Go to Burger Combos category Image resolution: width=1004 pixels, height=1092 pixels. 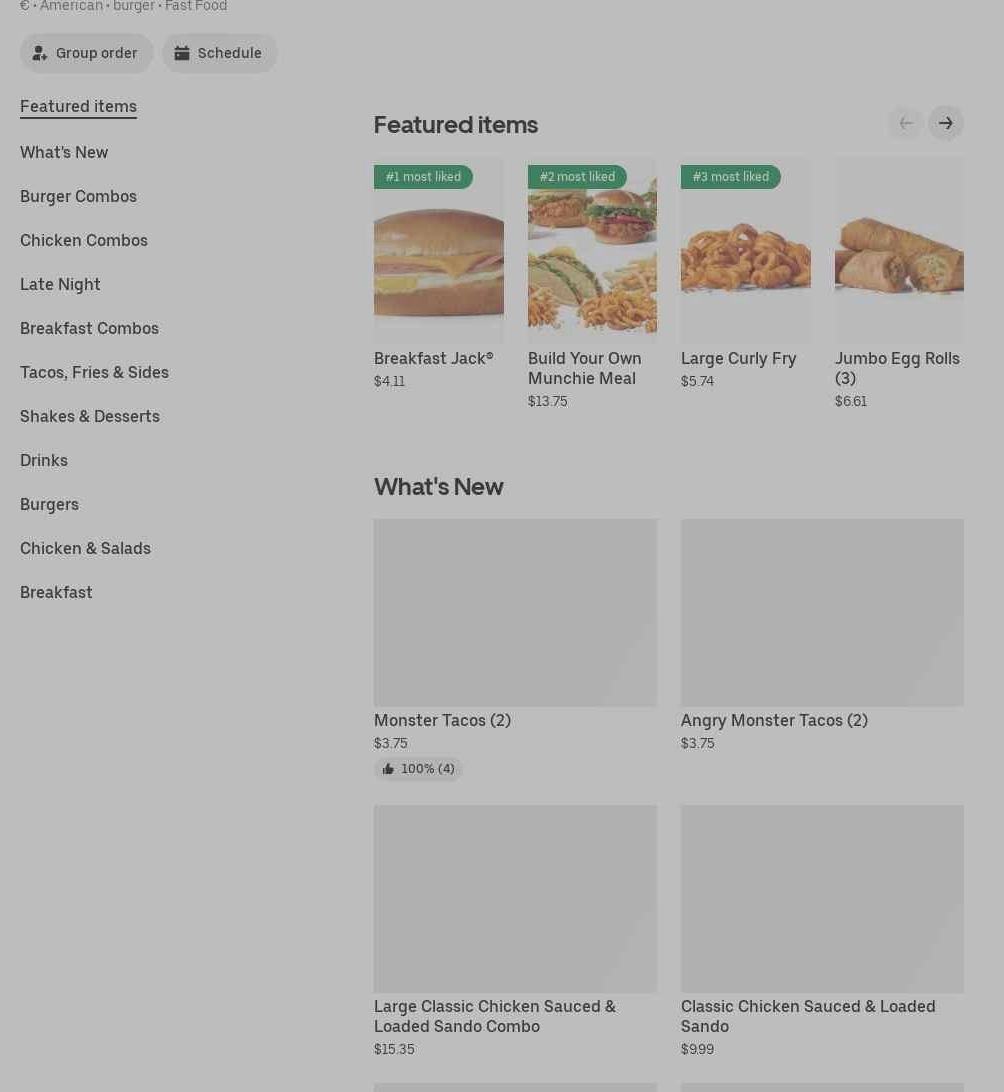click(x=78, y=196)
